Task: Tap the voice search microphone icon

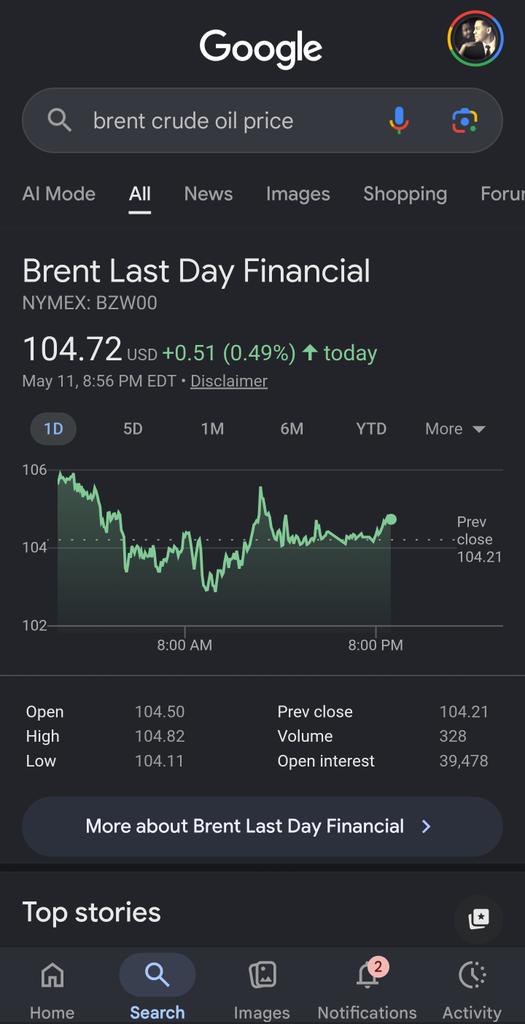Action: (399, 120)
